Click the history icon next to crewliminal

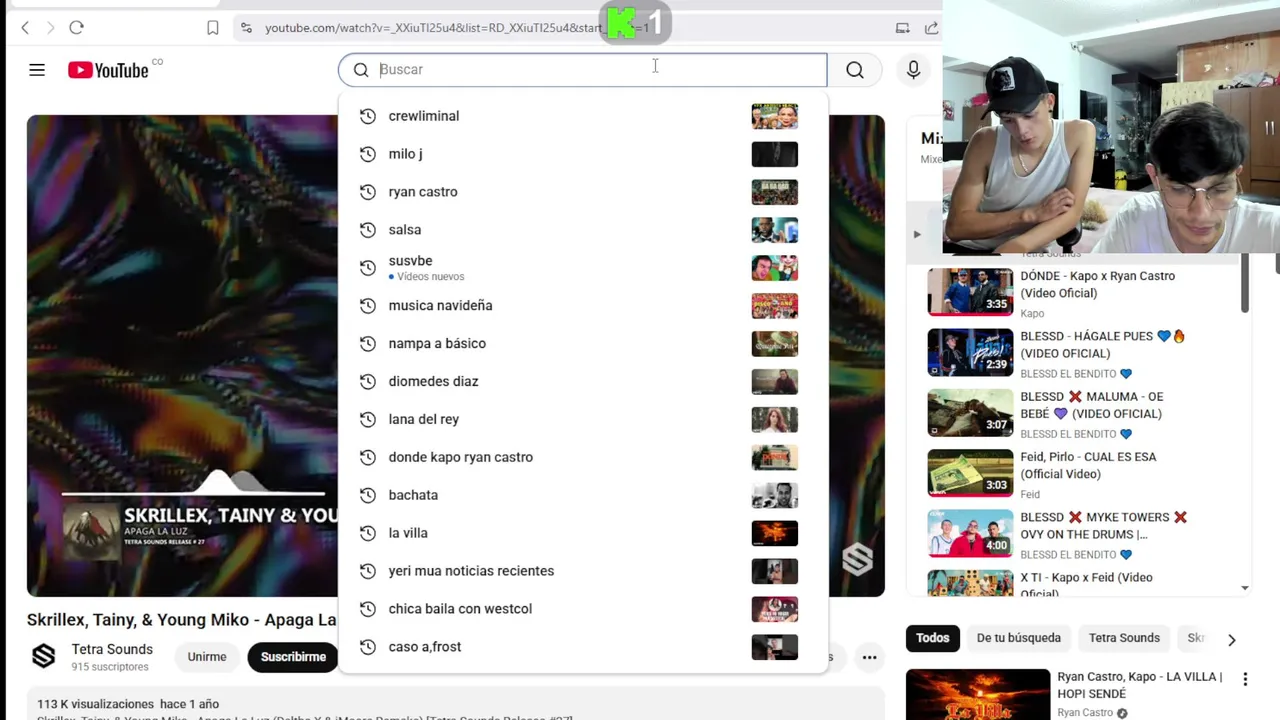tap(368, 116)
